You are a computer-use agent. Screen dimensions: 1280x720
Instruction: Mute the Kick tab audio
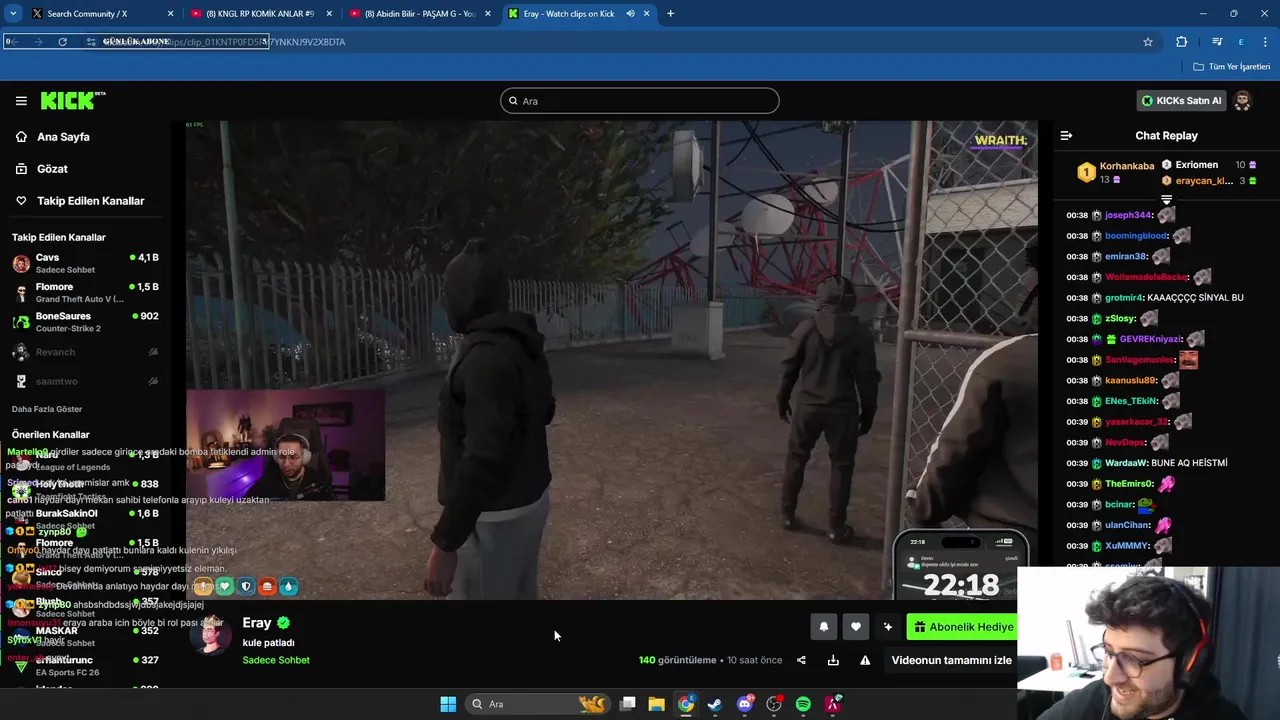pos(630,14)
